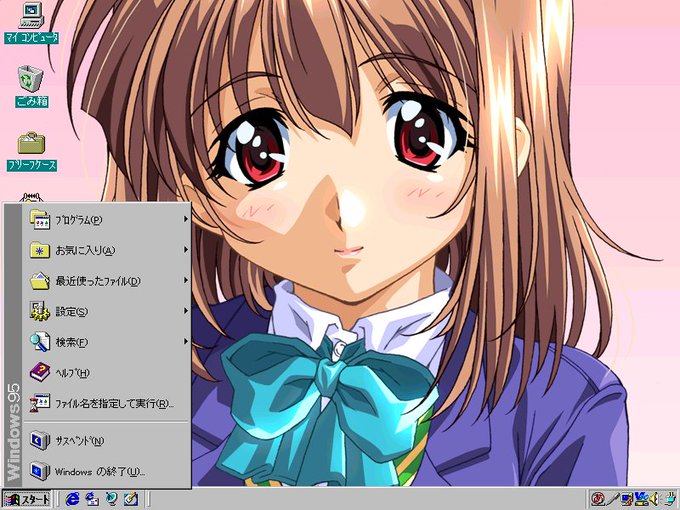Open the マイ コンピュータ desktop icon
Image resolution: width=680 pixels, height=510 pixels.
click(32, 23)
